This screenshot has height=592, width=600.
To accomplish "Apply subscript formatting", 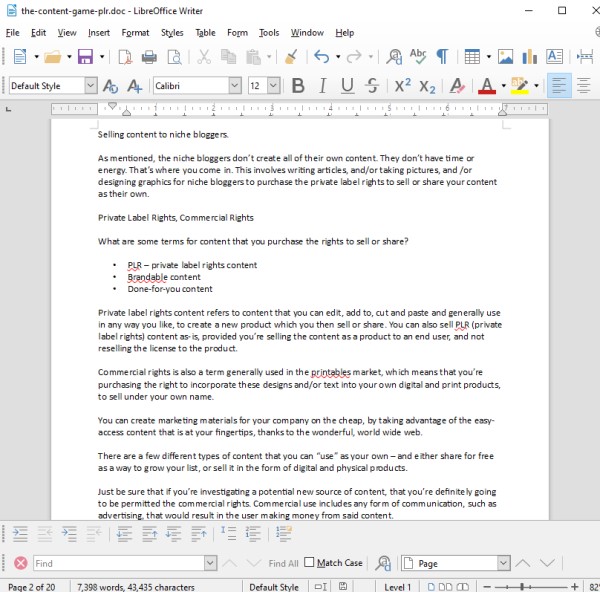I will point(427,86).
